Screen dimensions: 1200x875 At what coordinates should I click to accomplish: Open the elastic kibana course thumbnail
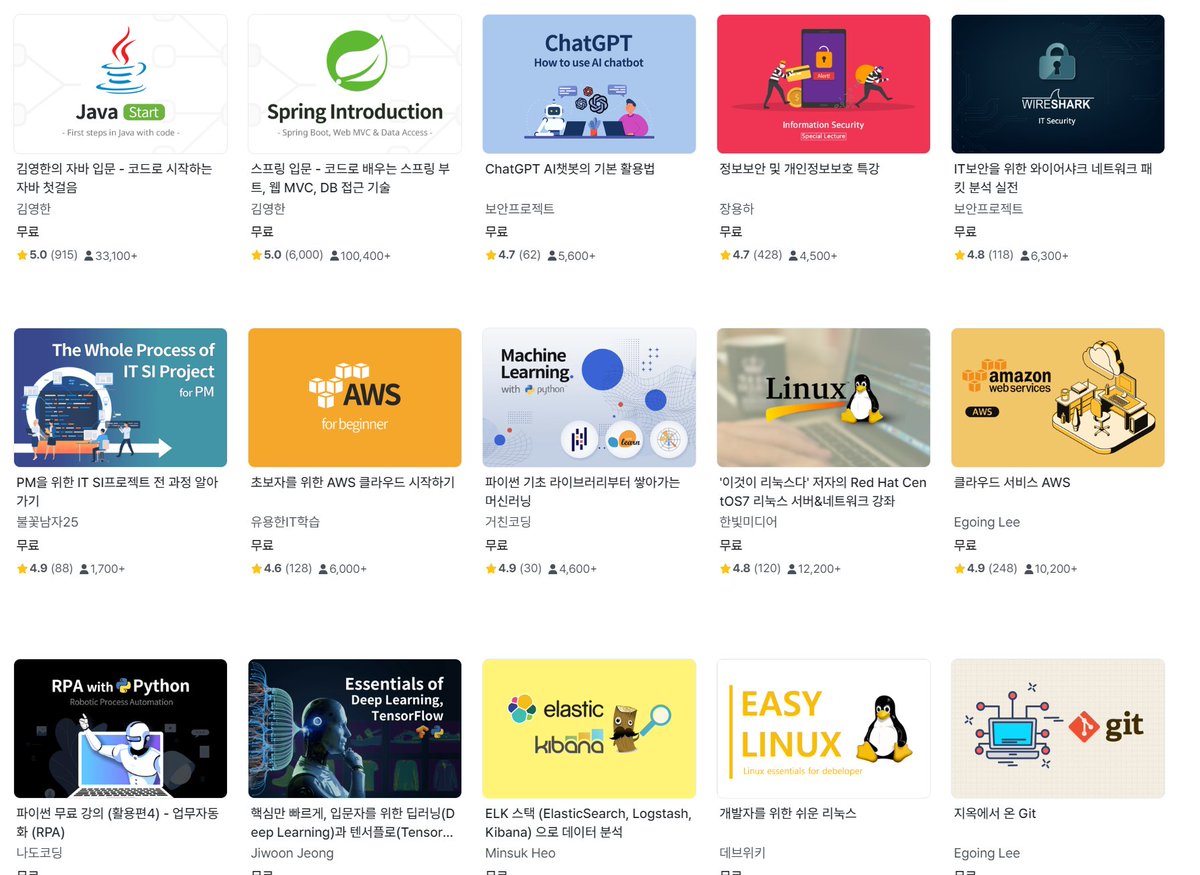point(589,728)
